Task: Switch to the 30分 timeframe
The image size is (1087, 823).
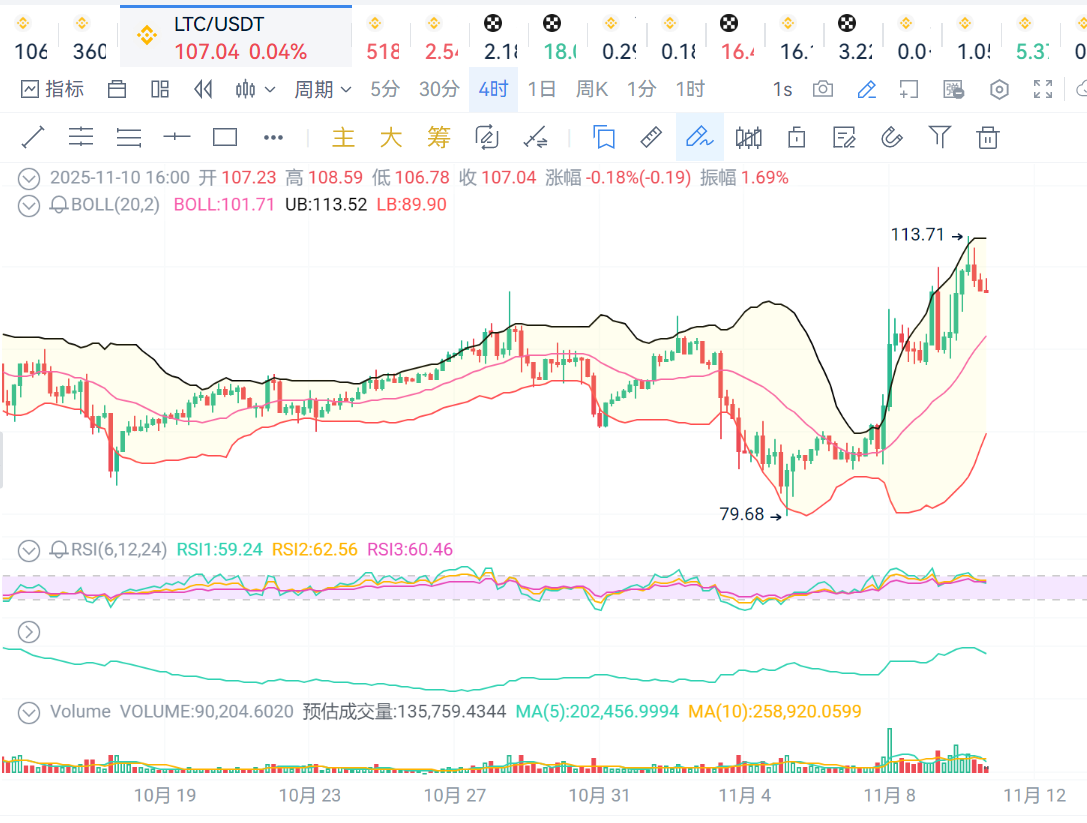Action: tap(438, 89)
